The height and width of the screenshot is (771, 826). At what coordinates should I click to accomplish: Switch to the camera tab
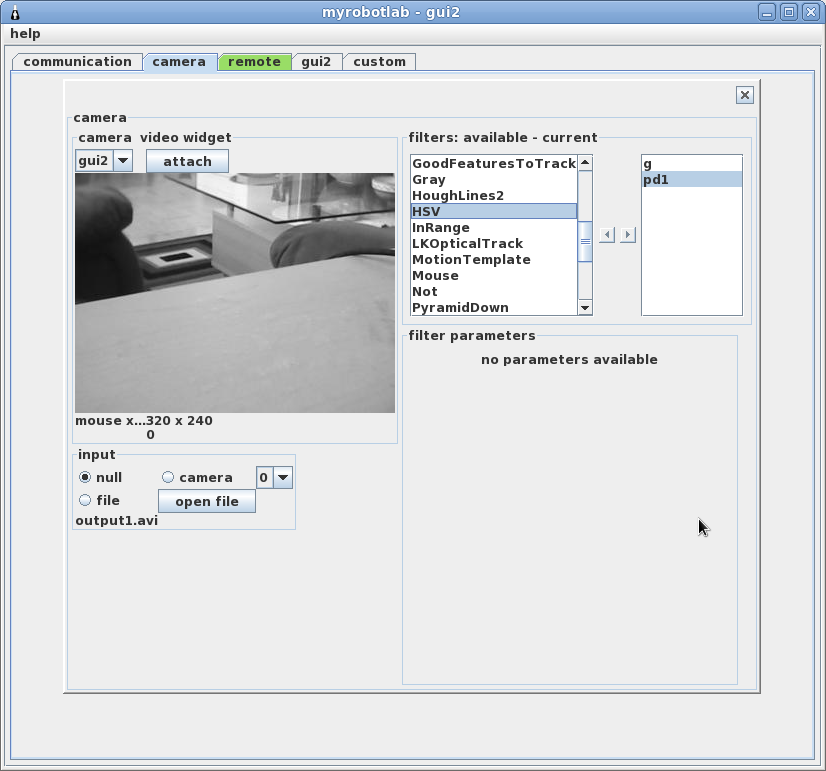179,62
